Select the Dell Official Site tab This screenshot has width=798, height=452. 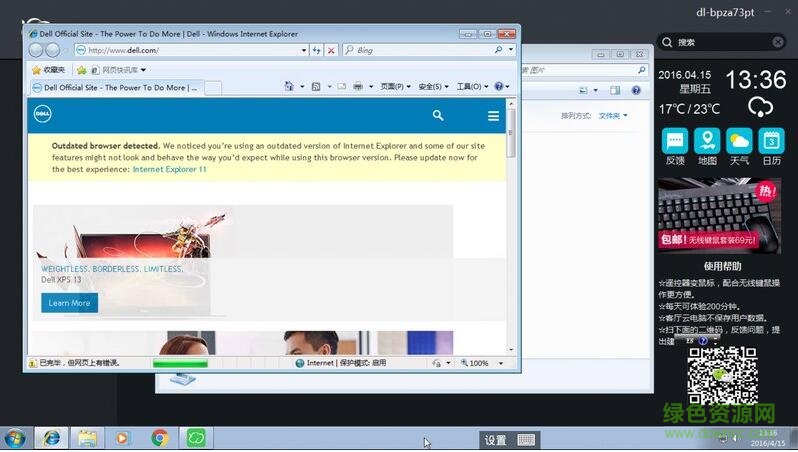pyautogui.click(x=117, y=88)
